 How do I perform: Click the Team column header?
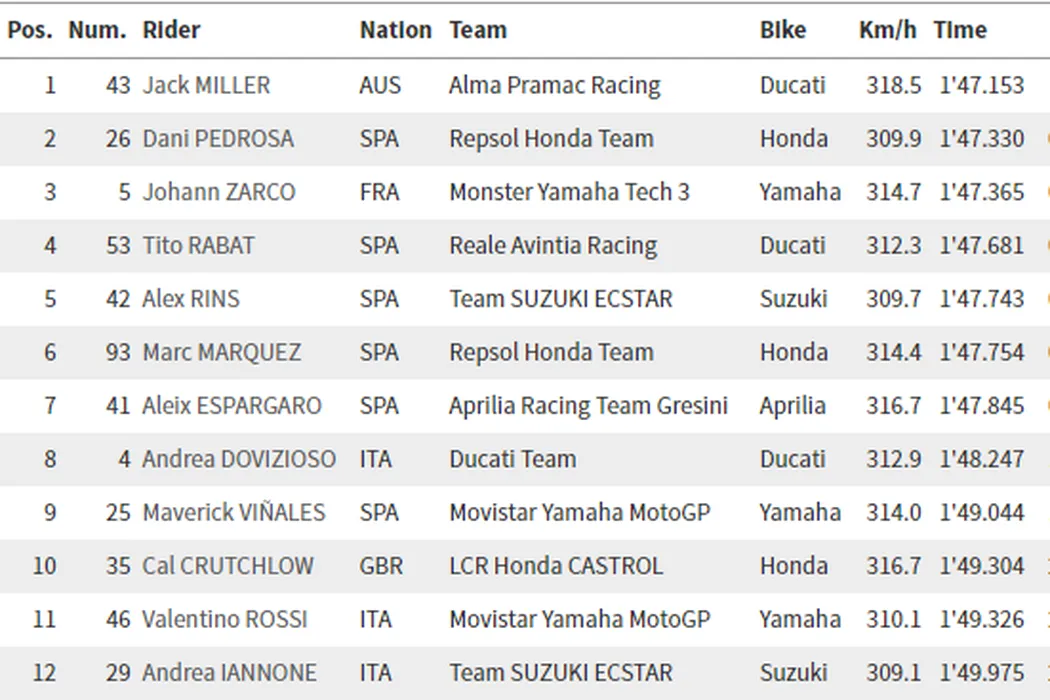coord(478,30)
